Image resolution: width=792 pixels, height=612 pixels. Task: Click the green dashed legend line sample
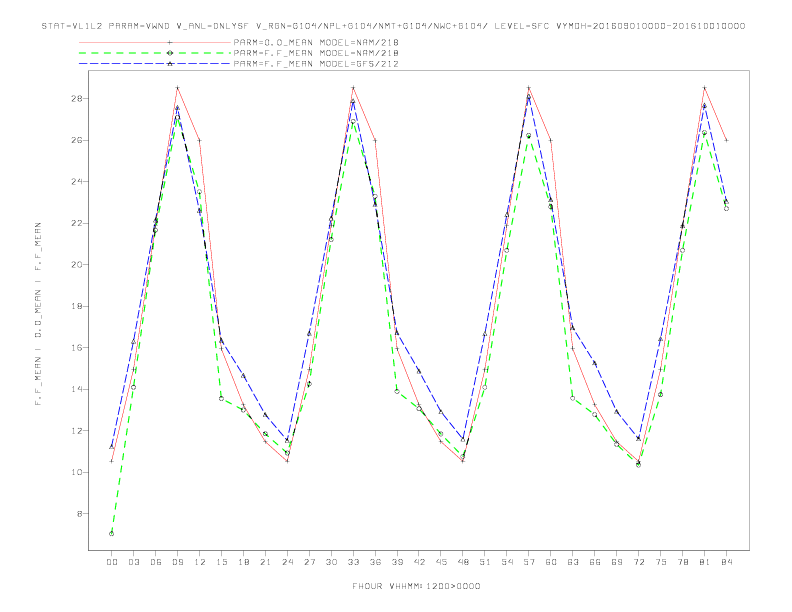[x=155, y=53]
